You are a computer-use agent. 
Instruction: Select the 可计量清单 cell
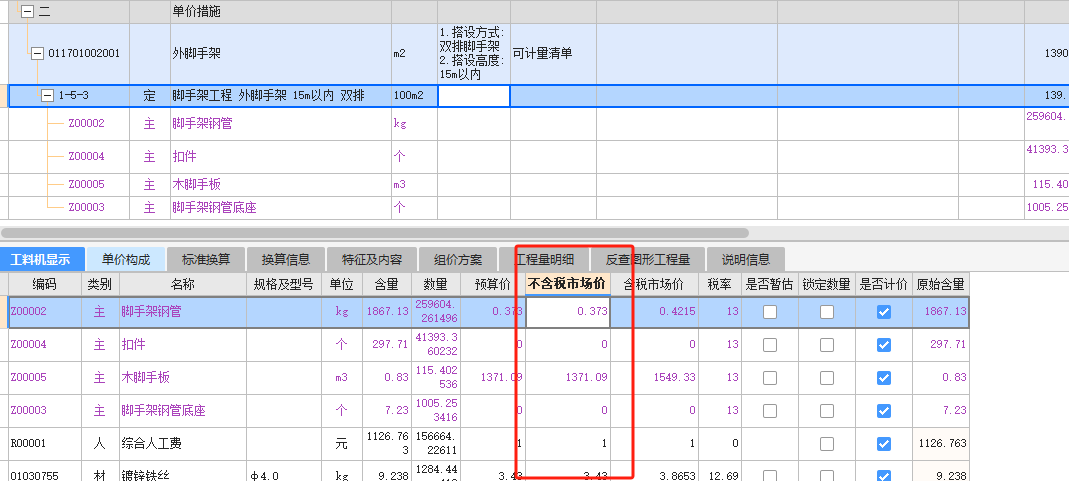coord(553,53)
